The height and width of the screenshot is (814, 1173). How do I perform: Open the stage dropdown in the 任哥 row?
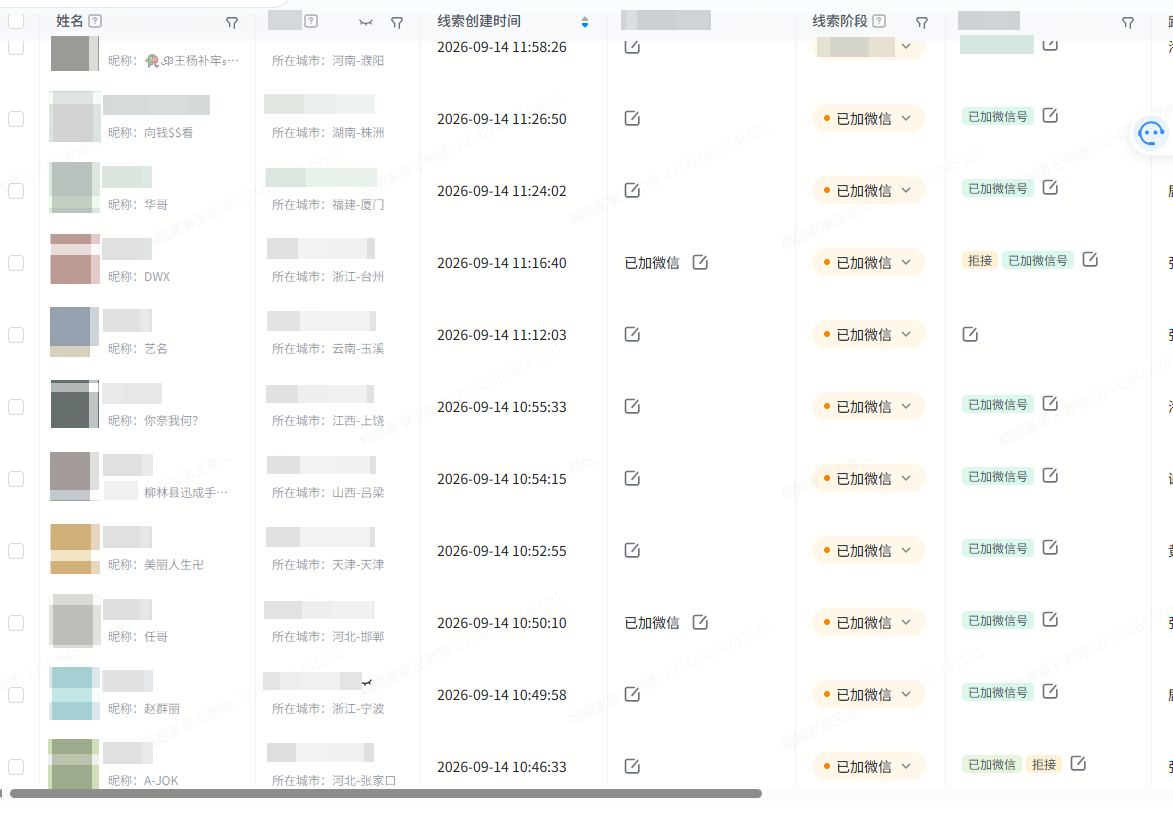click(869, 622)
